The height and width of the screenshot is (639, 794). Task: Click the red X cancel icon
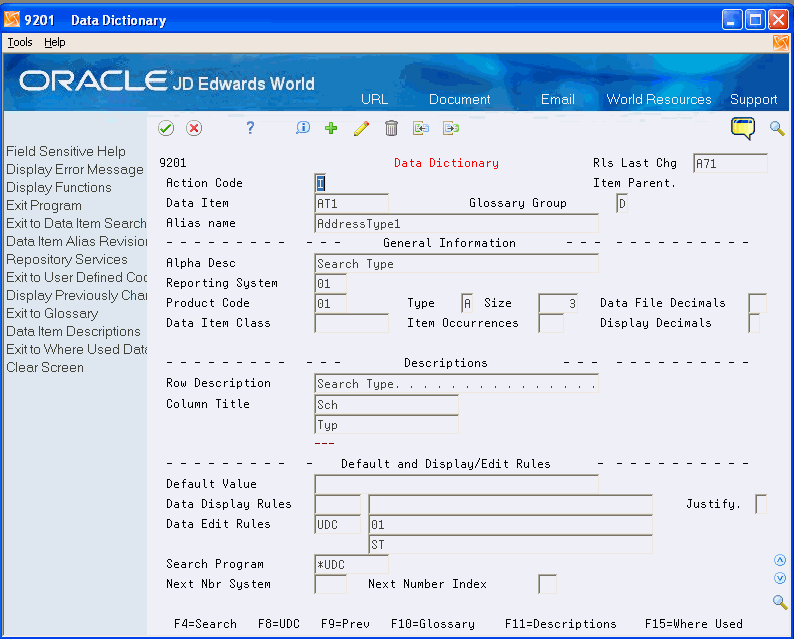194,128
